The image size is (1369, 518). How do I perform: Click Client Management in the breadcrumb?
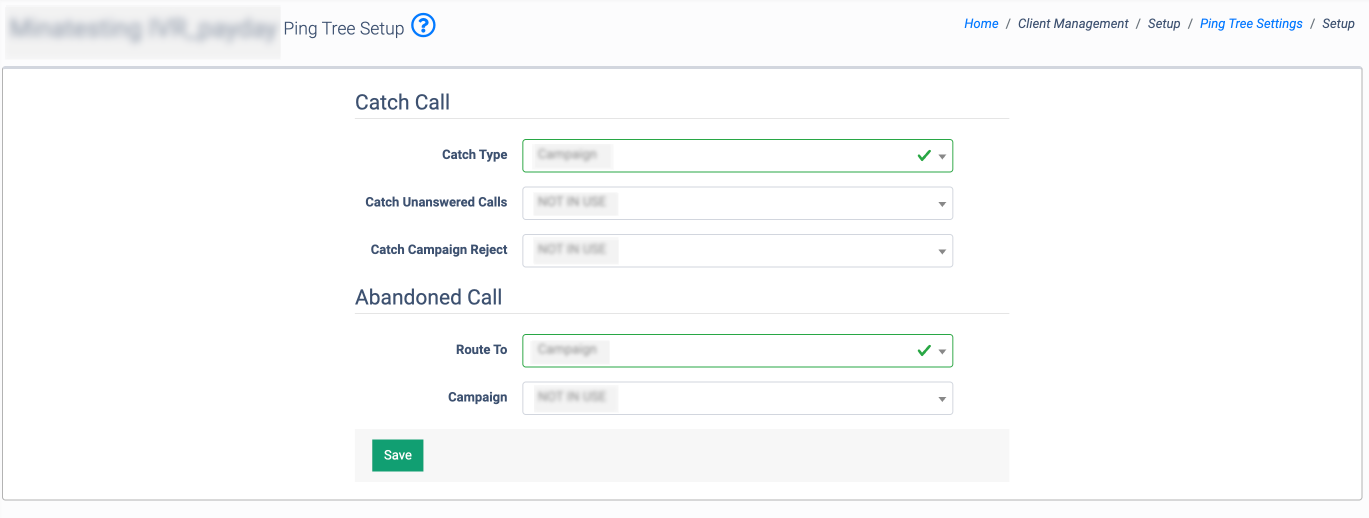tap(1073, 24)
